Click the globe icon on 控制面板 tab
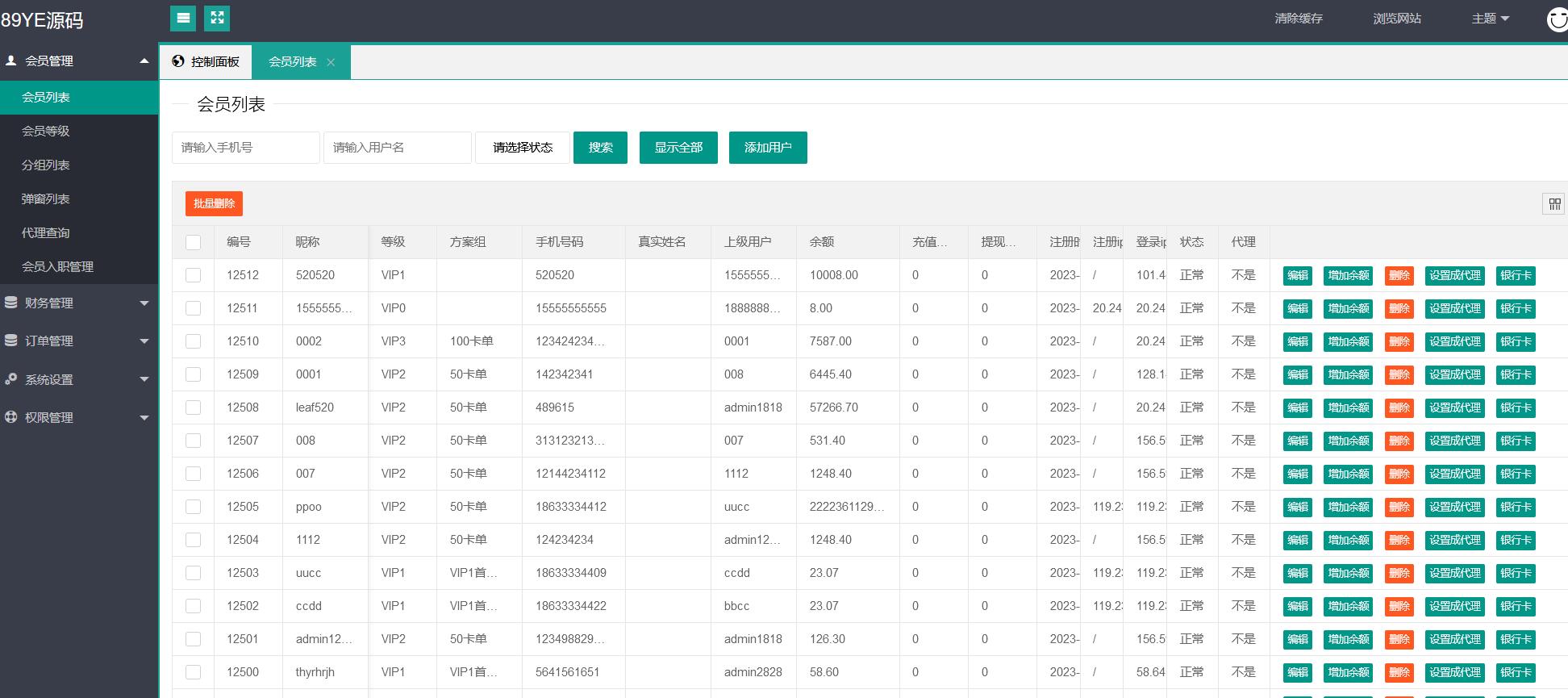The height and width of the screenshot is (698, 1568). tap(178, 61)
